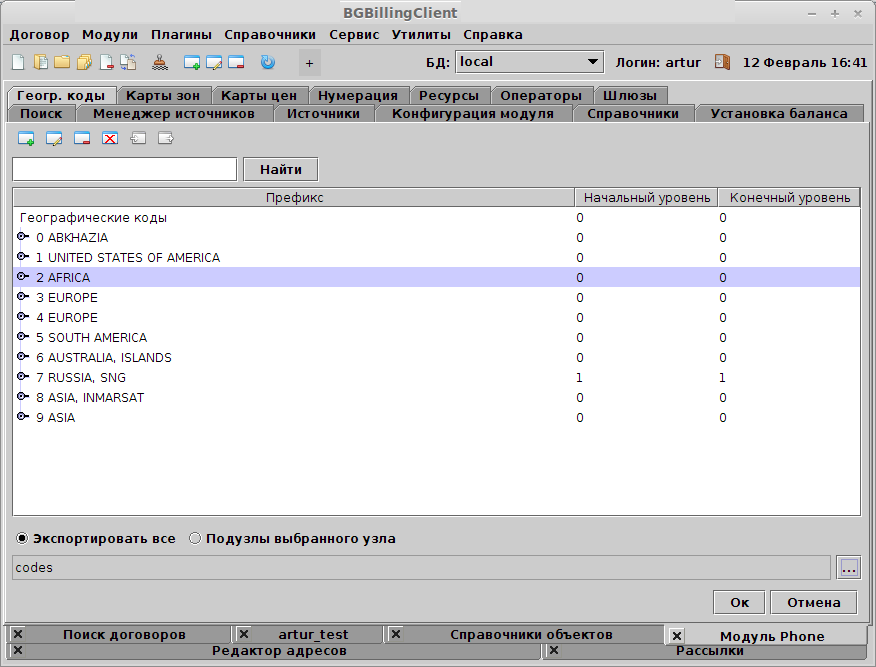This screenshot has width=876, height=667.
Task: Confirm with the Ок button
Action: pos(739,602)
